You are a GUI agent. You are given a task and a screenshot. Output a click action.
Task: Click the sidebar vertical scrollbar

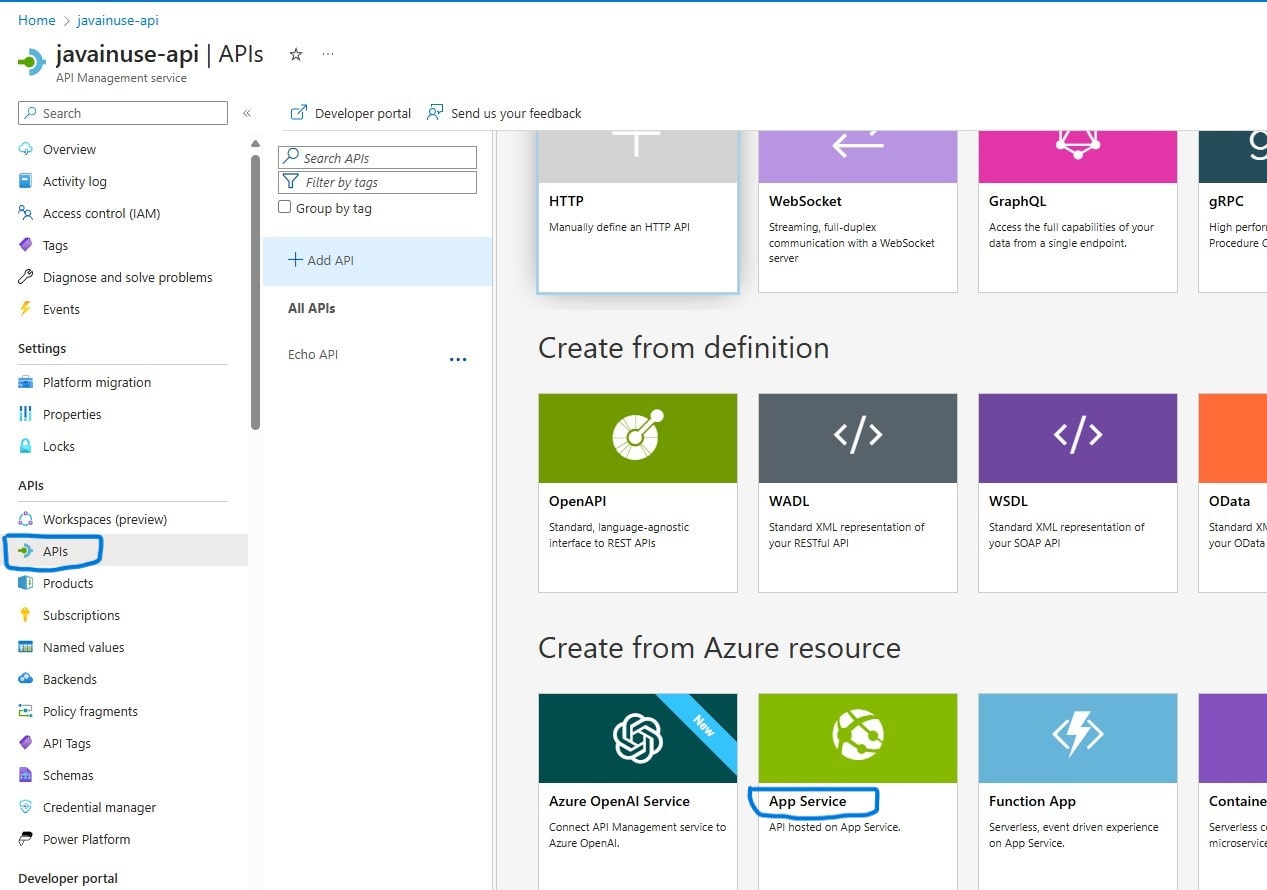(x=256, y=290)
